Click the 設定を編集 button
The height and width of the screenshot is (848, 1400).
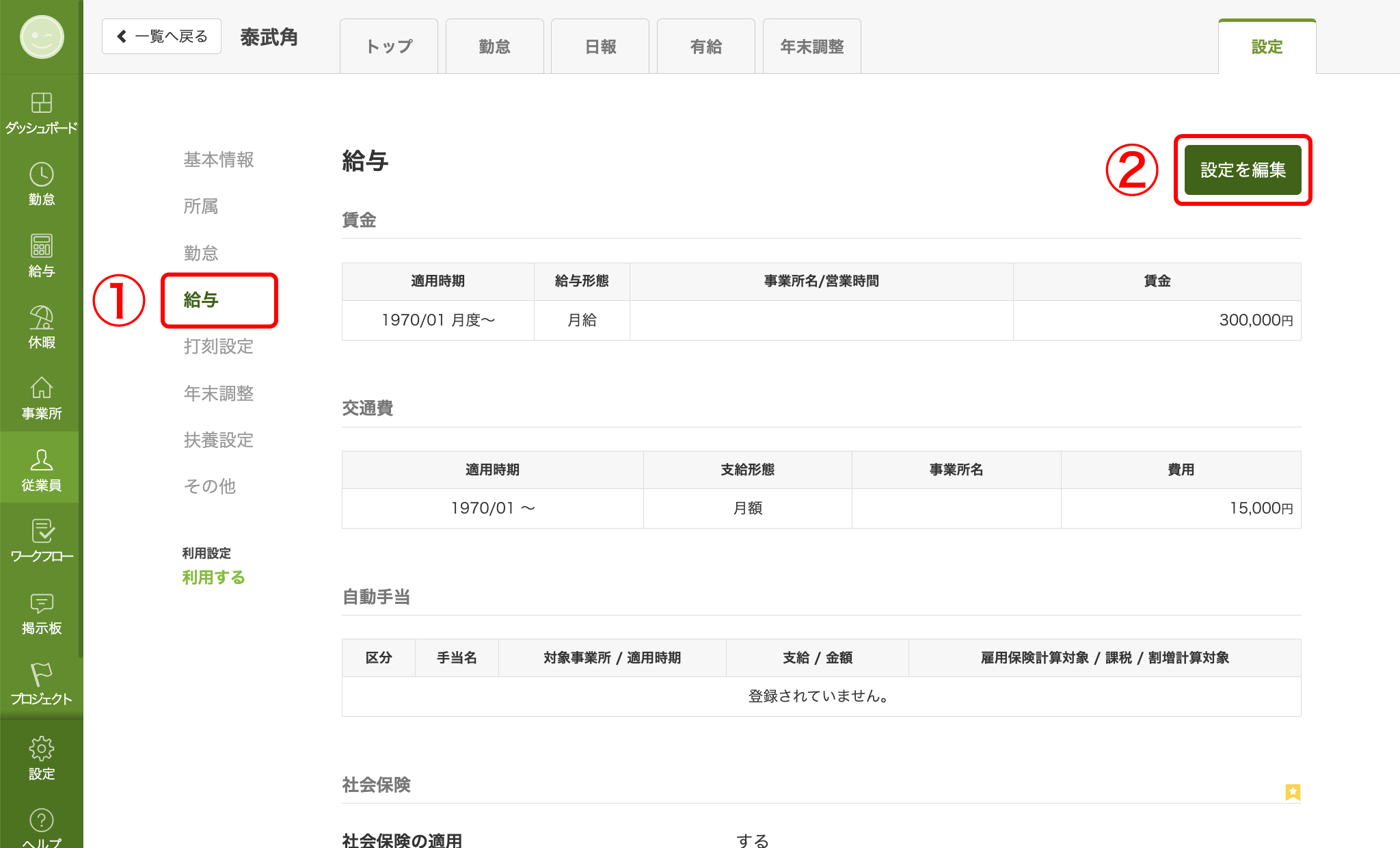(x=1243, y=170)
